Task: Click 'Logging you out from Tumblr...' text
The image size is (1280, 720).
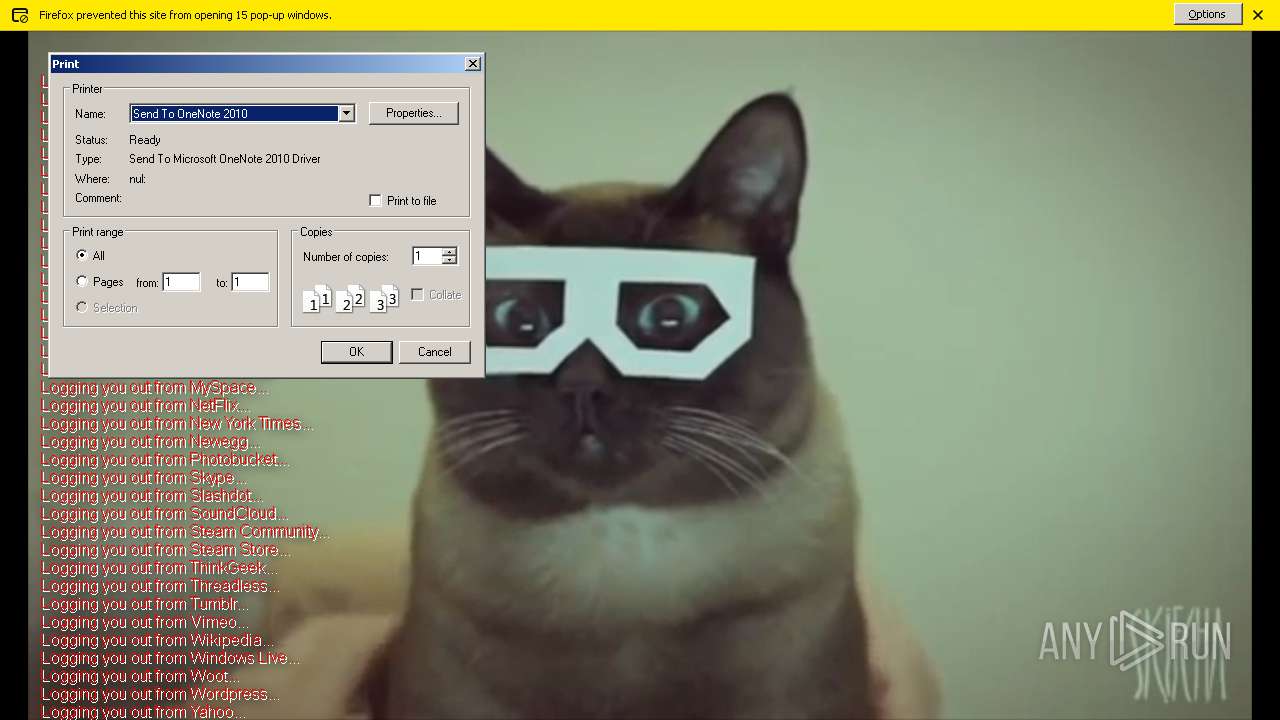Action: pyautogui.click(x=145, y=604)
